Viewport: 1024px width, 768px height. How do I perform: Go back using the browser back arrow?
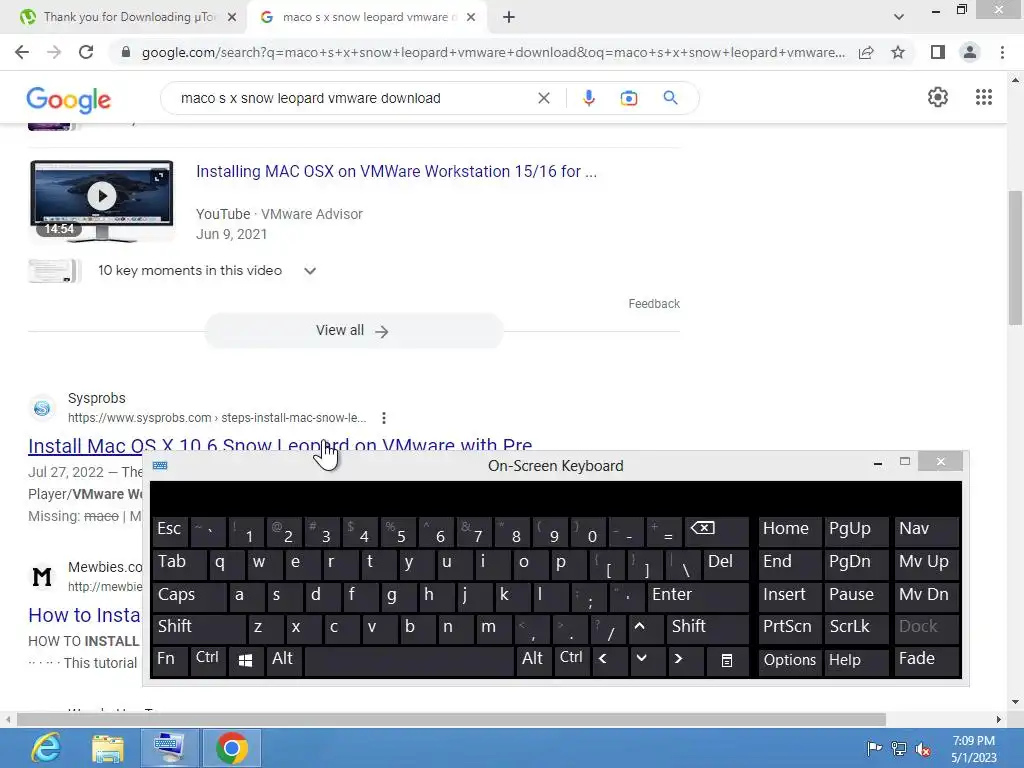point(22,52)
